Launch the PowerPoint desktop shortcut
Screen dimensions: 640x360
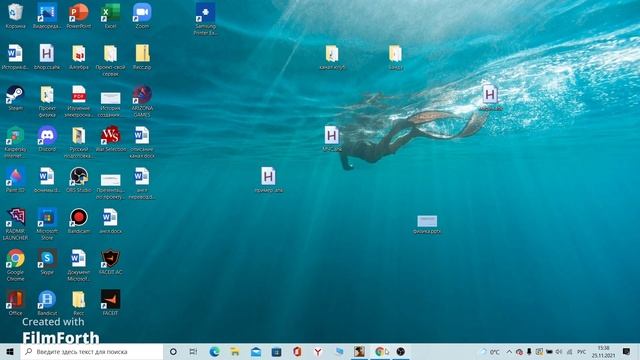(78, 16)
